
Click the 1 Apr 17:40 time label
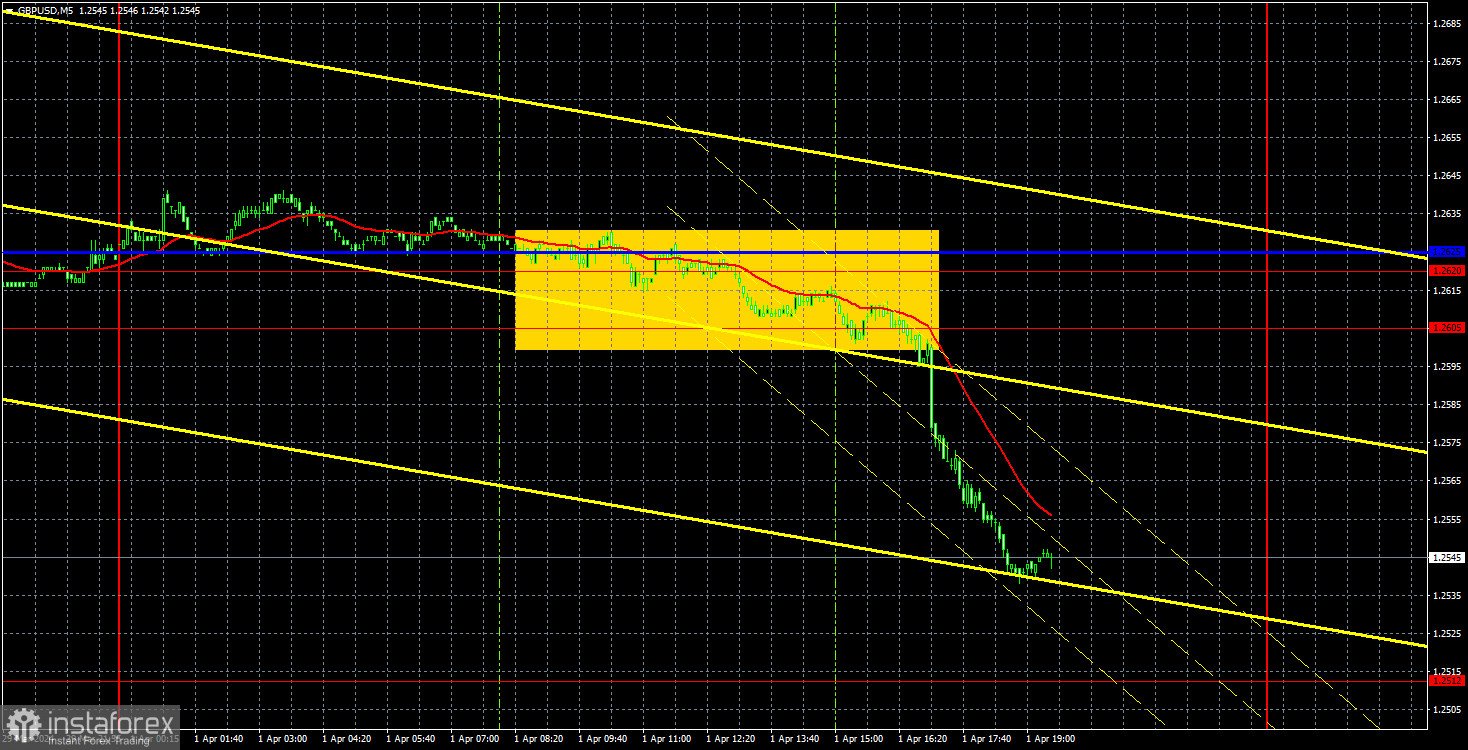[987, 739]
